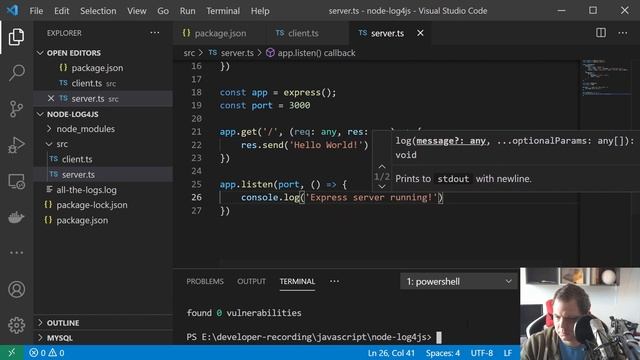The width and height of the screenshot is (640, 360).
Task: Open the Run and Debug view
Action: [16, 145]
